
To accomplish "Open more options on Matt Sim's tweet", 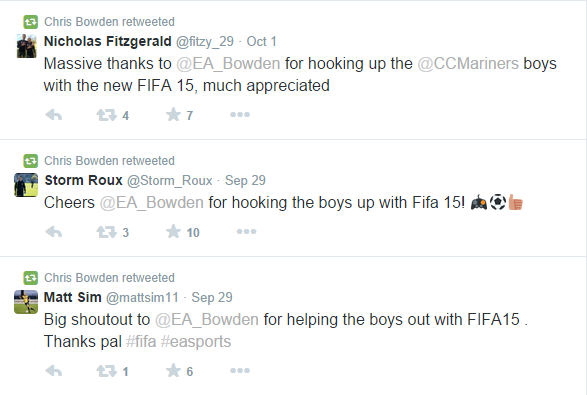I will point(240,371).
